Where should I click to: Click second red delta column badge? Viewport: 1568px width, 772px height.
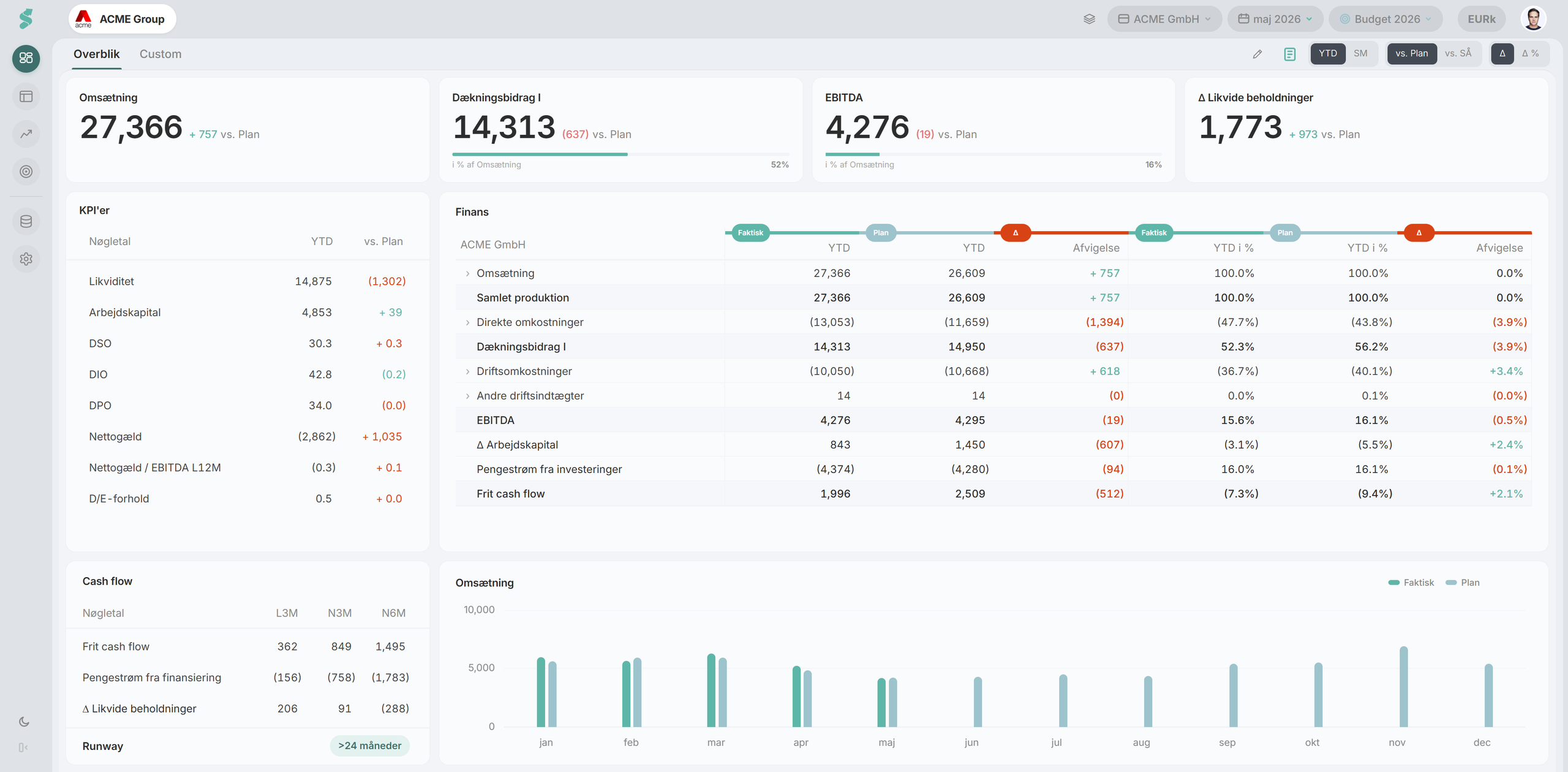click(x=1419, y=233)
